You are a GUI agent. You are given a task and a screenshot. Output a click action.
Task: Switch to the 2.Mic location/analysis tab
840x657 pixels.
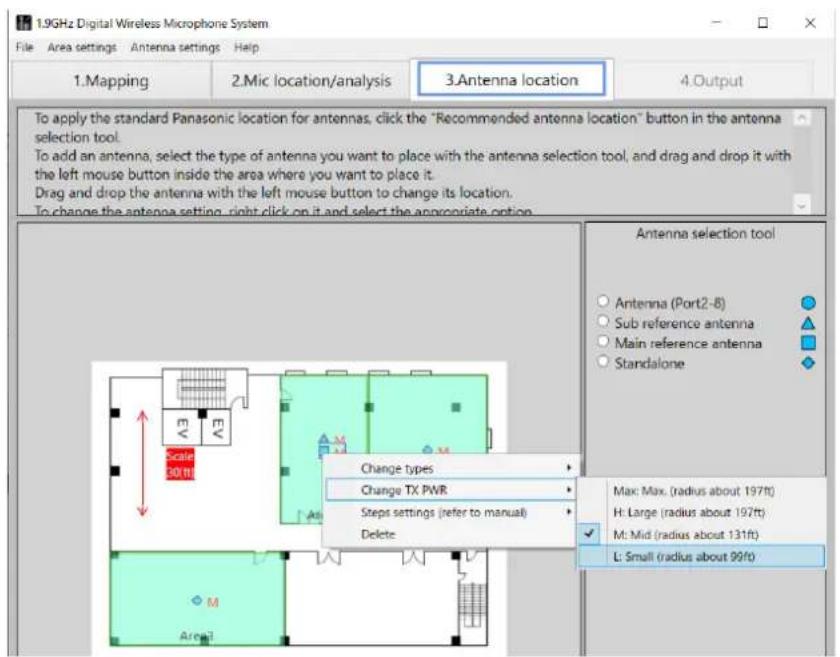[311, 80]
